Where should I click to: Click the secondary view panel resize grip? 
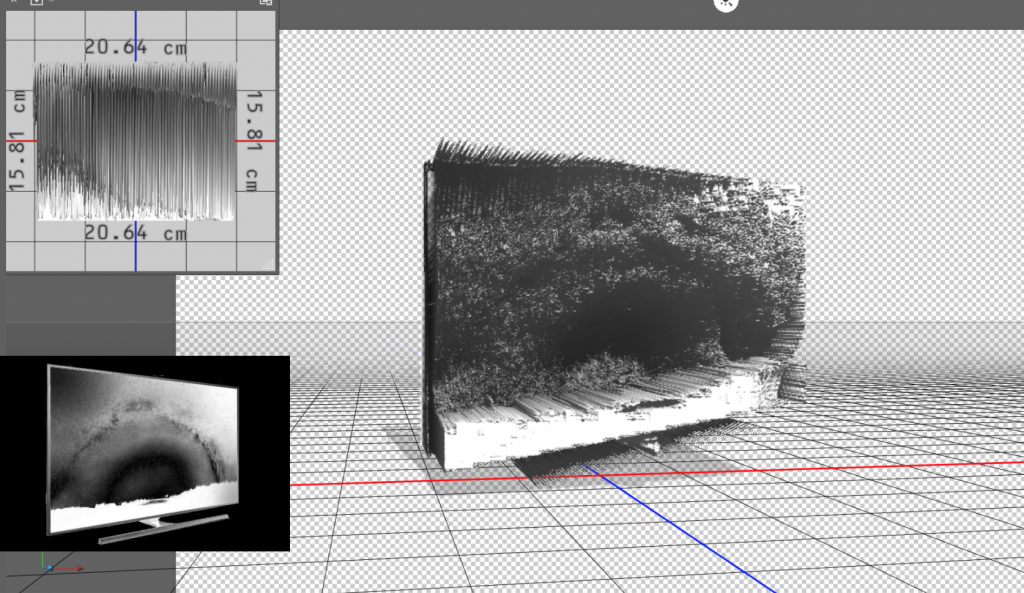click(268, 264)
